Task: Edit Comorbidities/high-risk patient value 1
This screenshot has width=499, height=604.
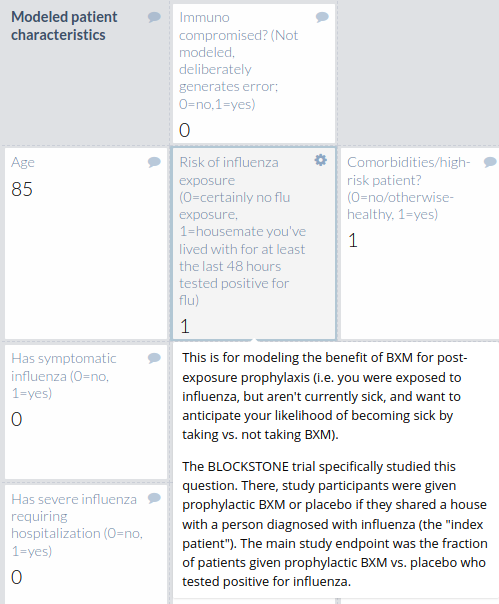Action: [353, 240]
